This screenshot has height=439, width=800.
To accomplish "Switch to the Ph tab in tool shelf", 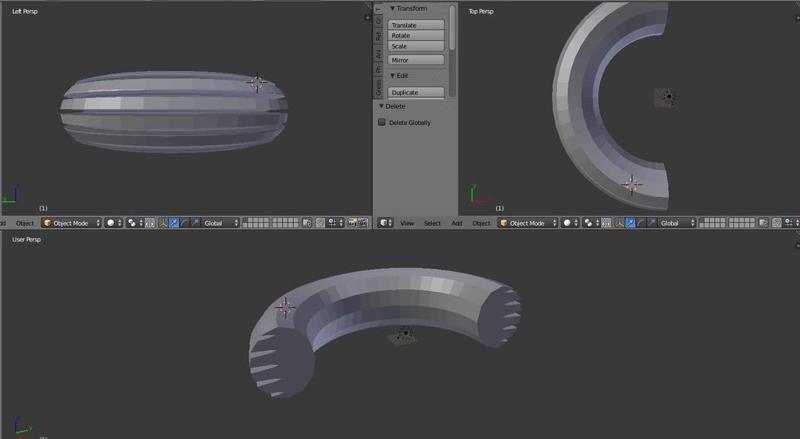I will click(x=379, y=68).
